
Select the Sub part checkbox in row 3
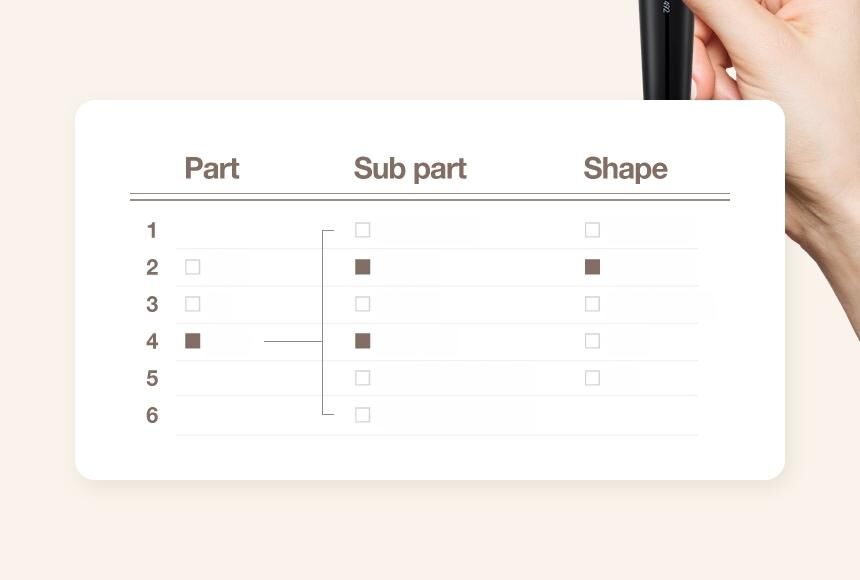pos(363,304)
